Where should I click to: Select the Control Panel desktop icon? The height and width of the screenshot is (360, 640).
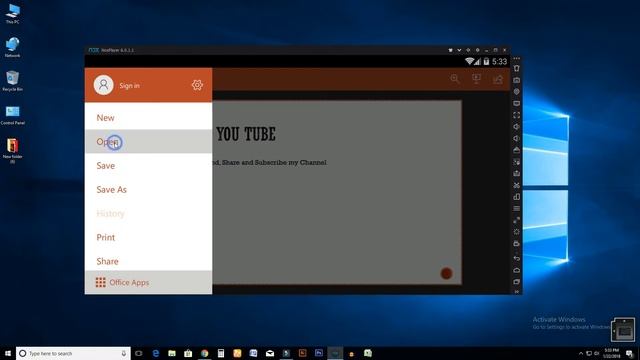click(x=13, y=115)
